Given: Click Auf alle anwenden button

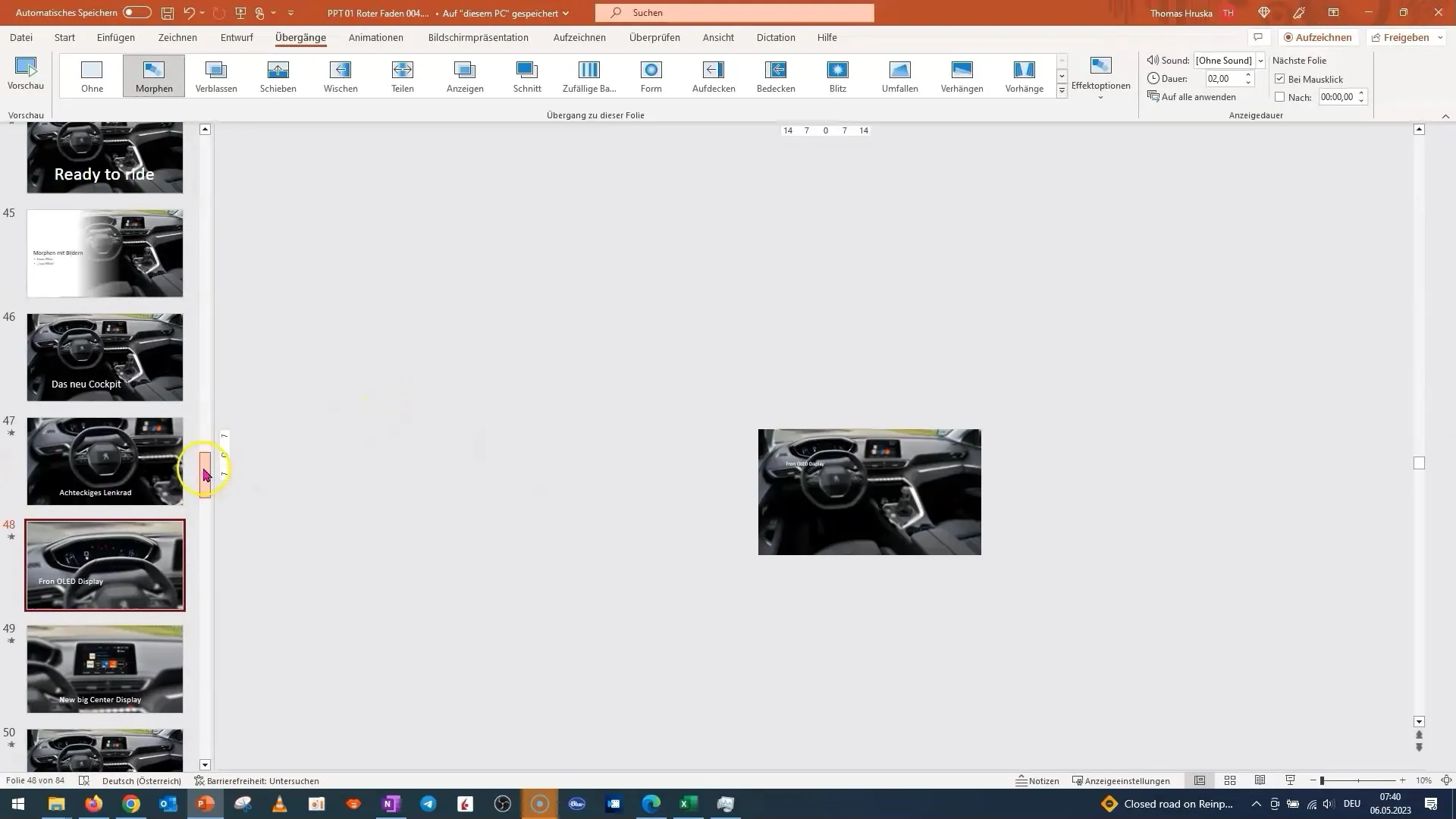Looking at the screenshot, I should pos(1198,97).
